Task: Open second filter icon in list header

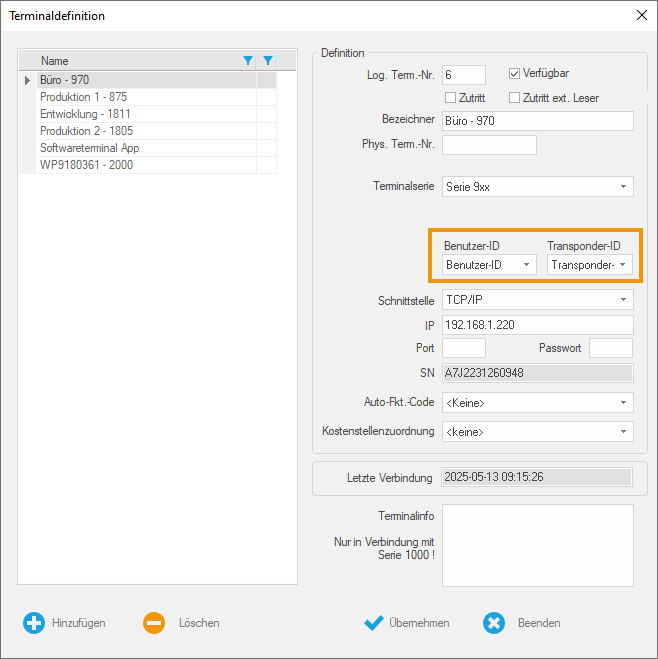Action: point(267,61)
